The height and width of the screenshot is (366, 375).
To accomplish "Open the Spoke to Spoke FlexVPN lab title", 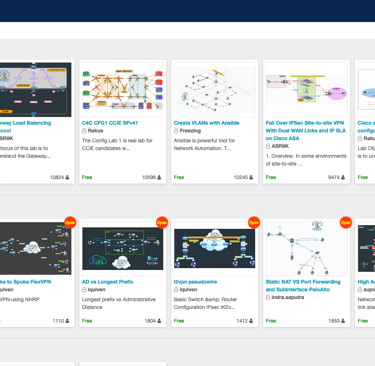I will (25, 282).
